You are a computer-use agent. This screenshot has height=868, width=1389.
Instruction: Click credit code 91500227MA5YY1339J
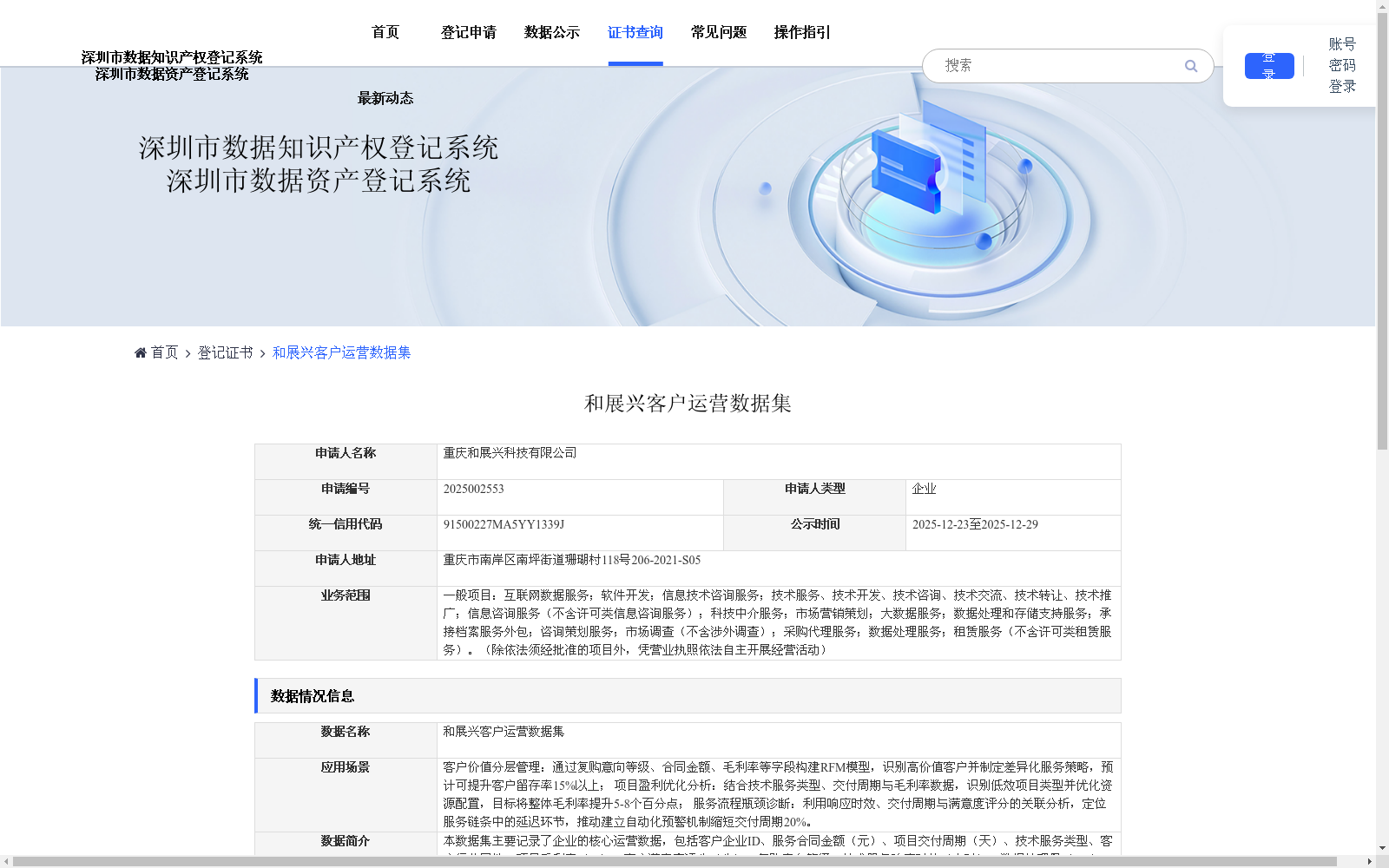tap(504, 524)
